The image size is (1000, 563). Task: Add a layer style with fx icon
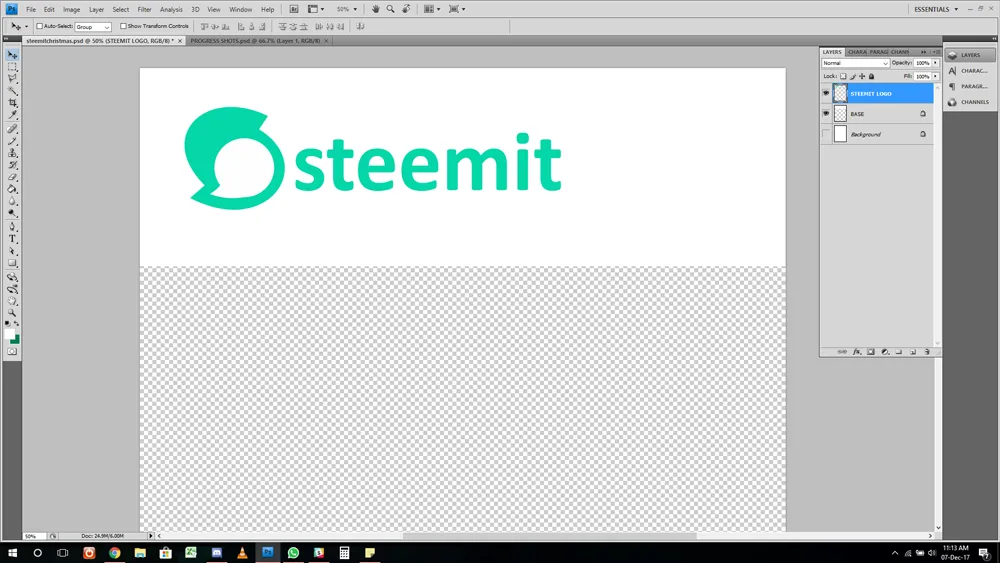click(857, 352)
